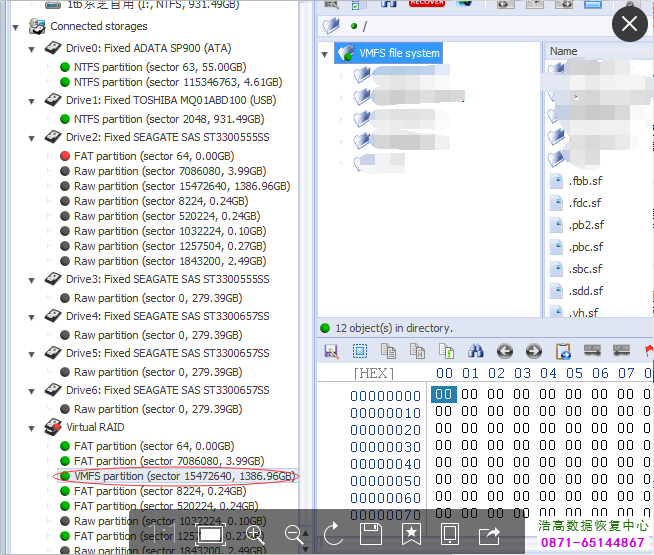Close the image viewer with X button
The width and height of the screenshot is (654, 555).
630,24
